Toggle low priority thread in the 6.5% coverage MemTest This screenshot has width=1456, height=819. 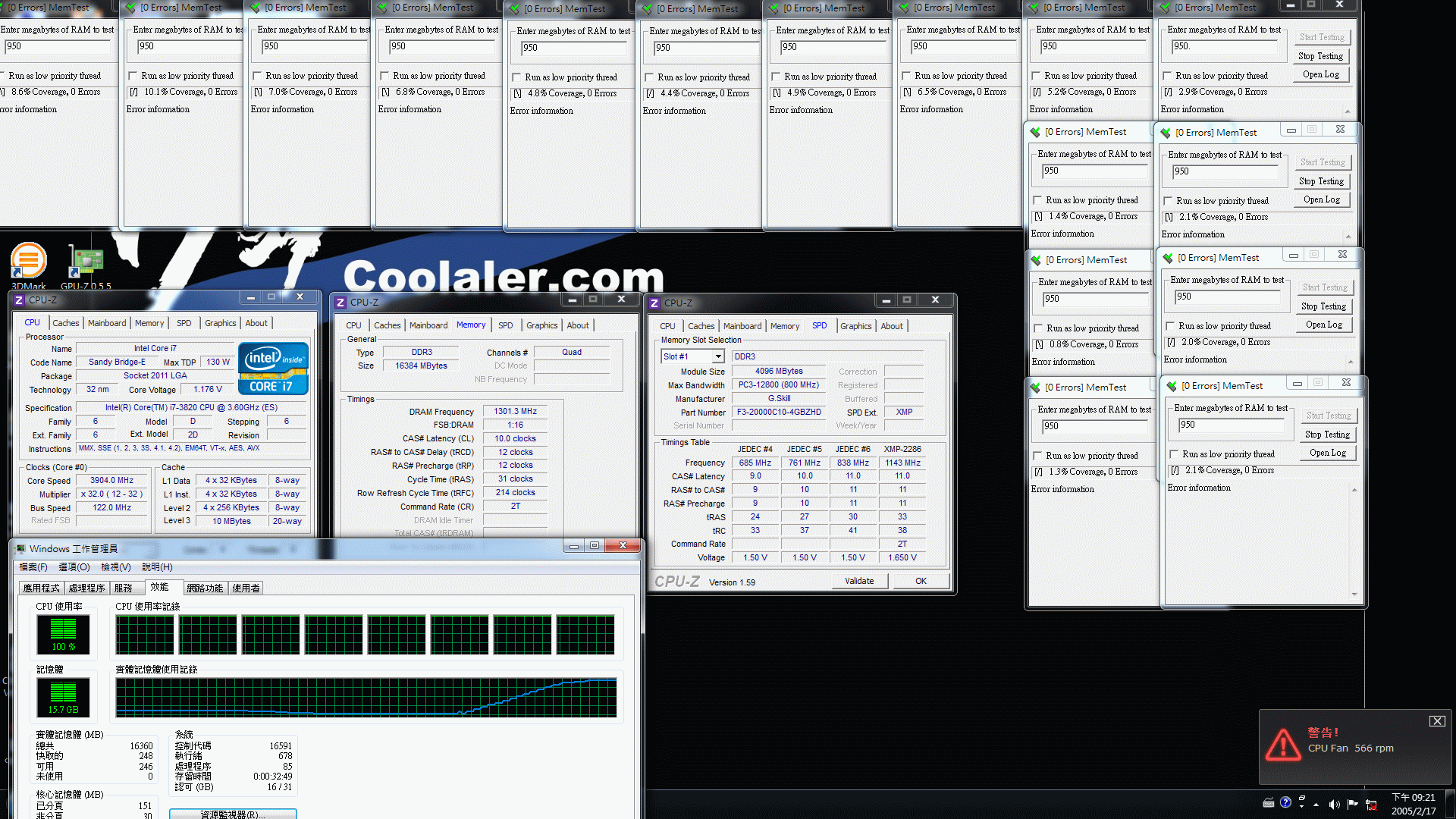(907, 76)
